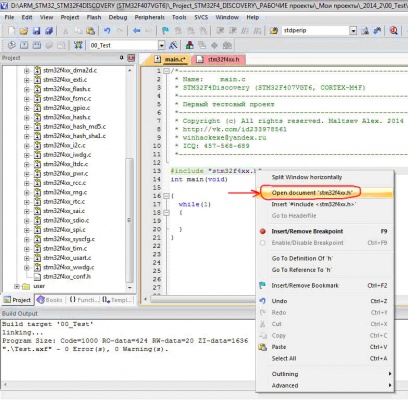Start debug session with magnifier icon
Viewport: 408px width, 400px height.
(394, 31)
